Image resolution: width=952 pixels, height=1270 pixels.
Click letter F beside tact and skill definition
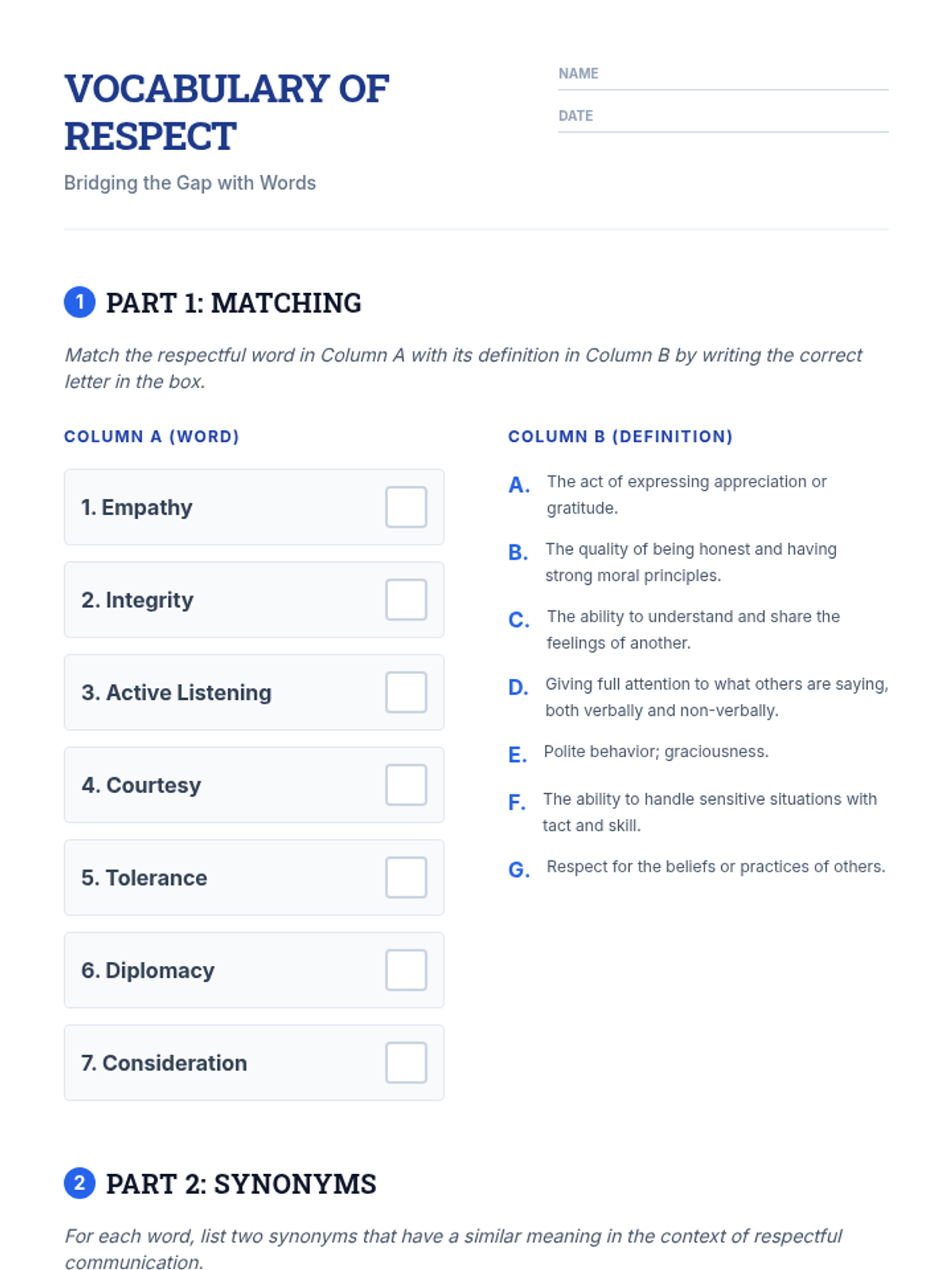(517, 802)
